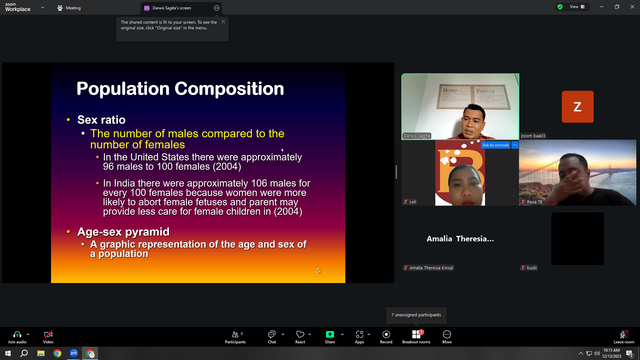Click the panel divider handle beside slide
Viewport: 640px width, 360px height.
coord(396,172)
